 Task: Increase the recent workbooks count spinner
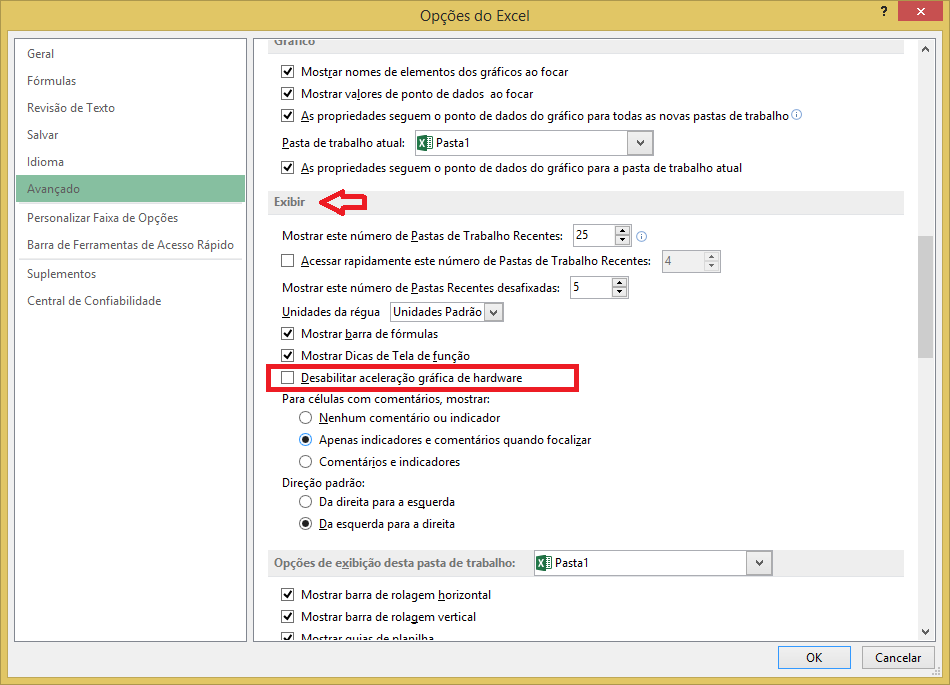click(x=623, y=231)
